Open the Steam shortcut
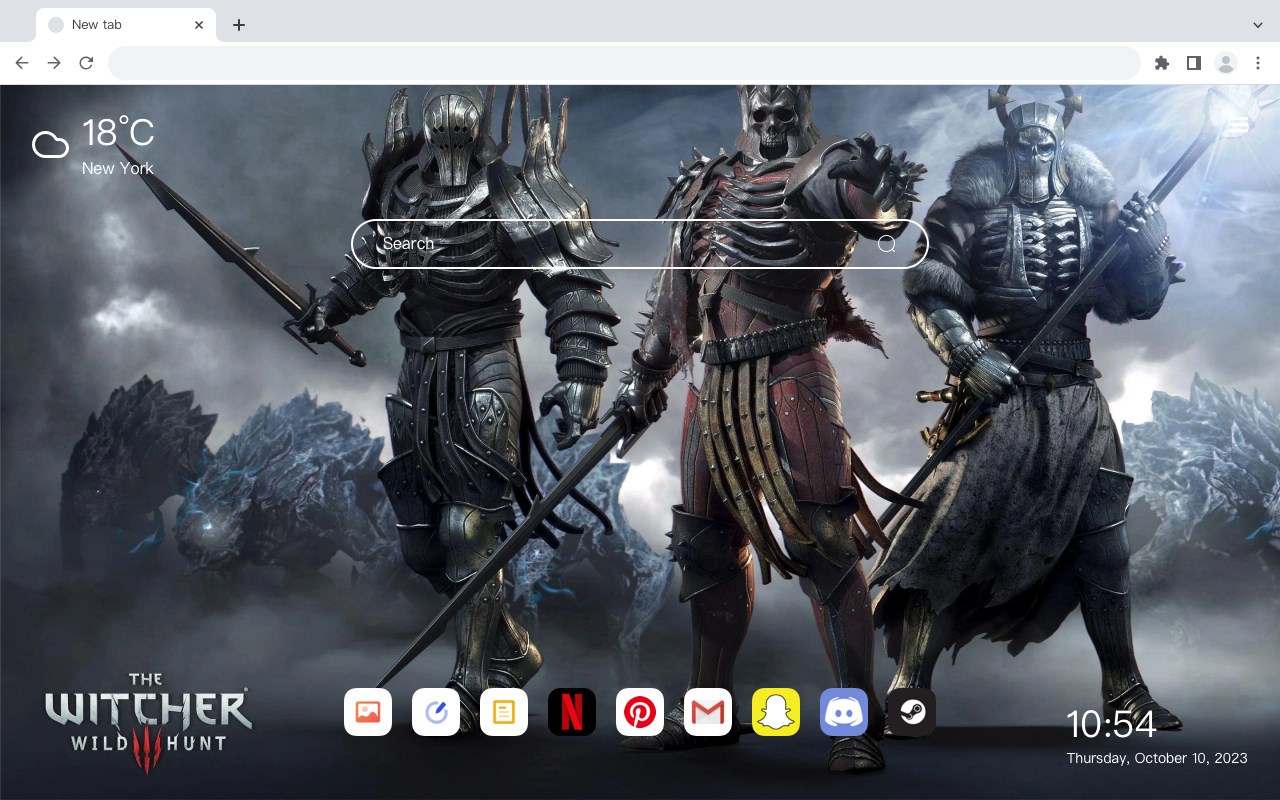The height and width of the screenshot is (800, 1280). 912,712
